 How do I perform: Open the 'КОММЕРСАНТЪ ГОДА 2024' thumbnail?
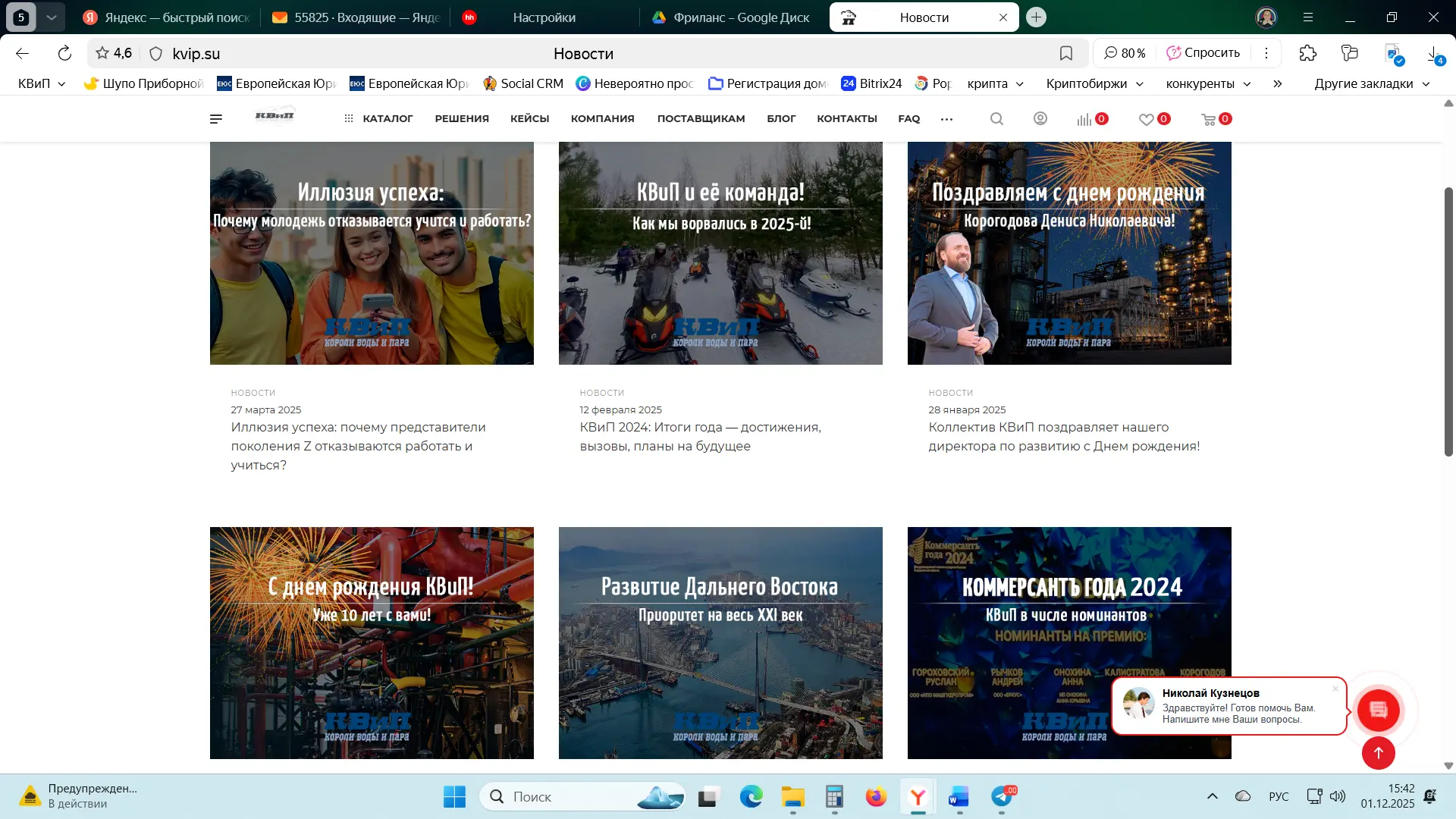(1069, 643)
